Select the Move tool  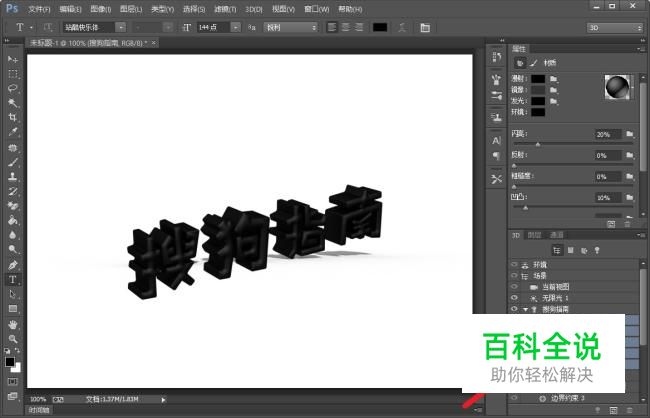click(x=13, y=59)
